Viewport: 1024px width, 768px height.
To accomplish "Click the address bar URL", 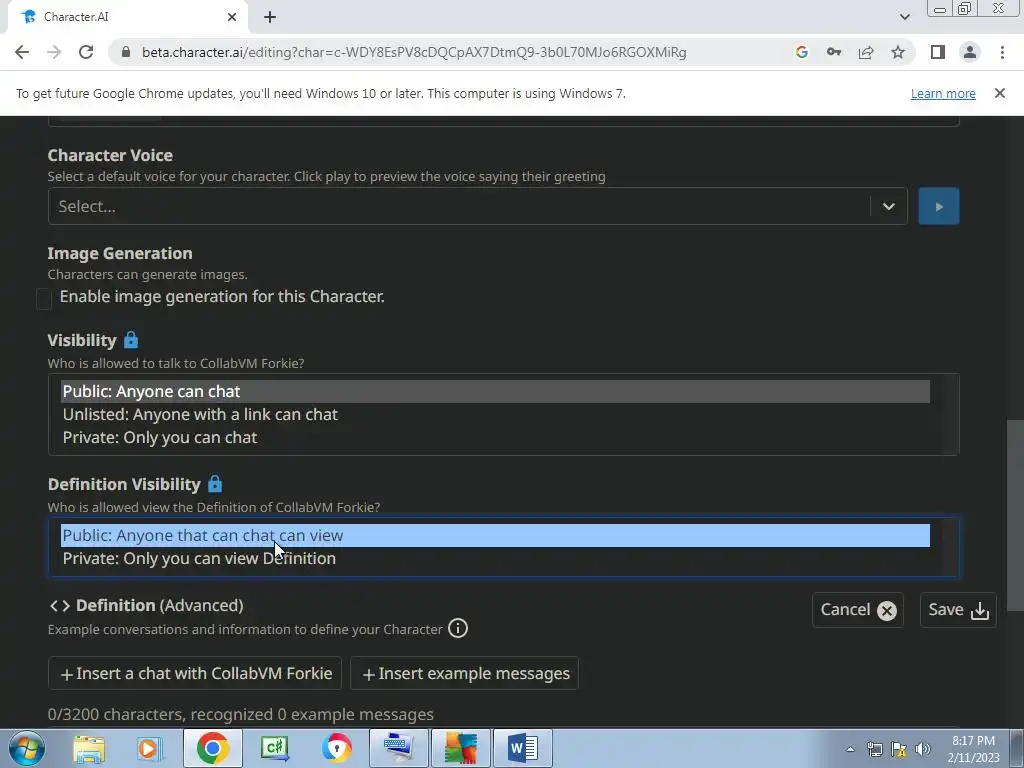I will tap(414, 52).
